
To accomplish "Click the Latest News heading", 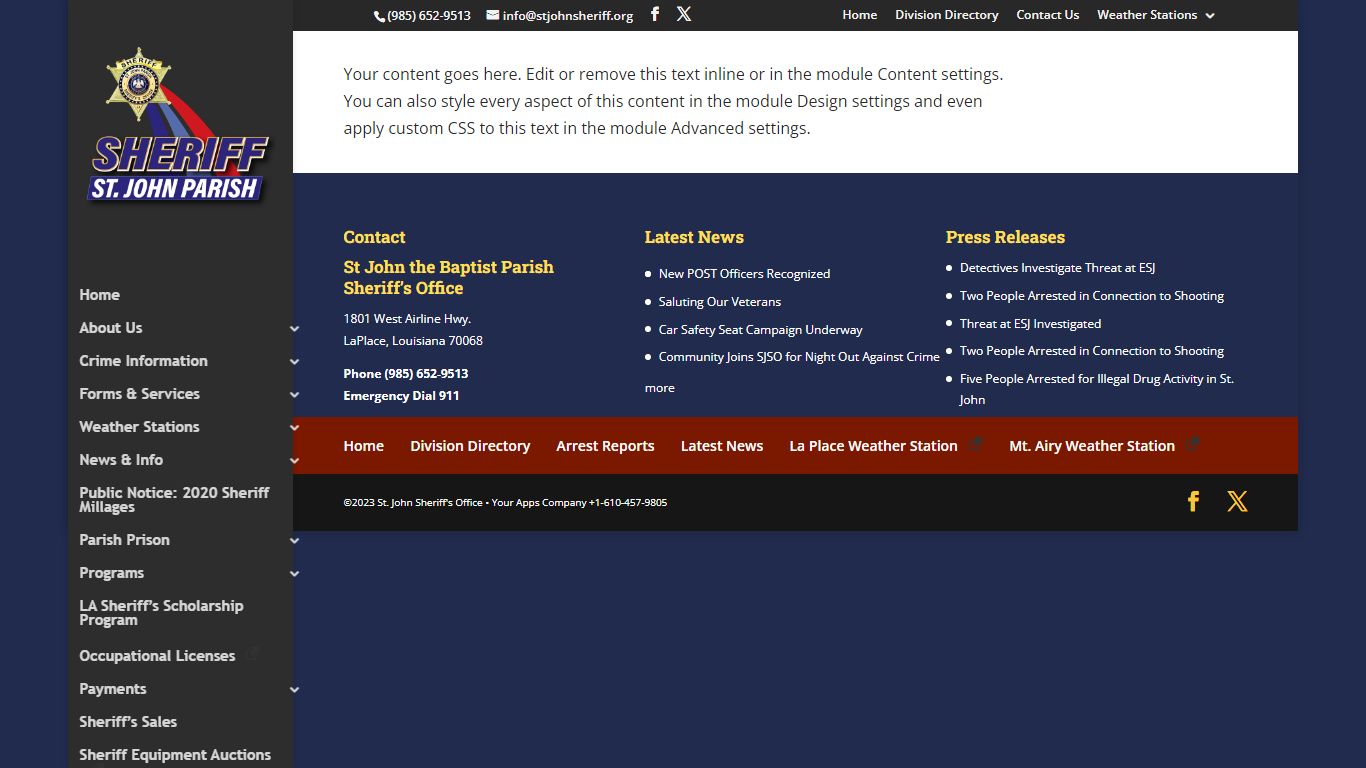I will coord(694,237).
